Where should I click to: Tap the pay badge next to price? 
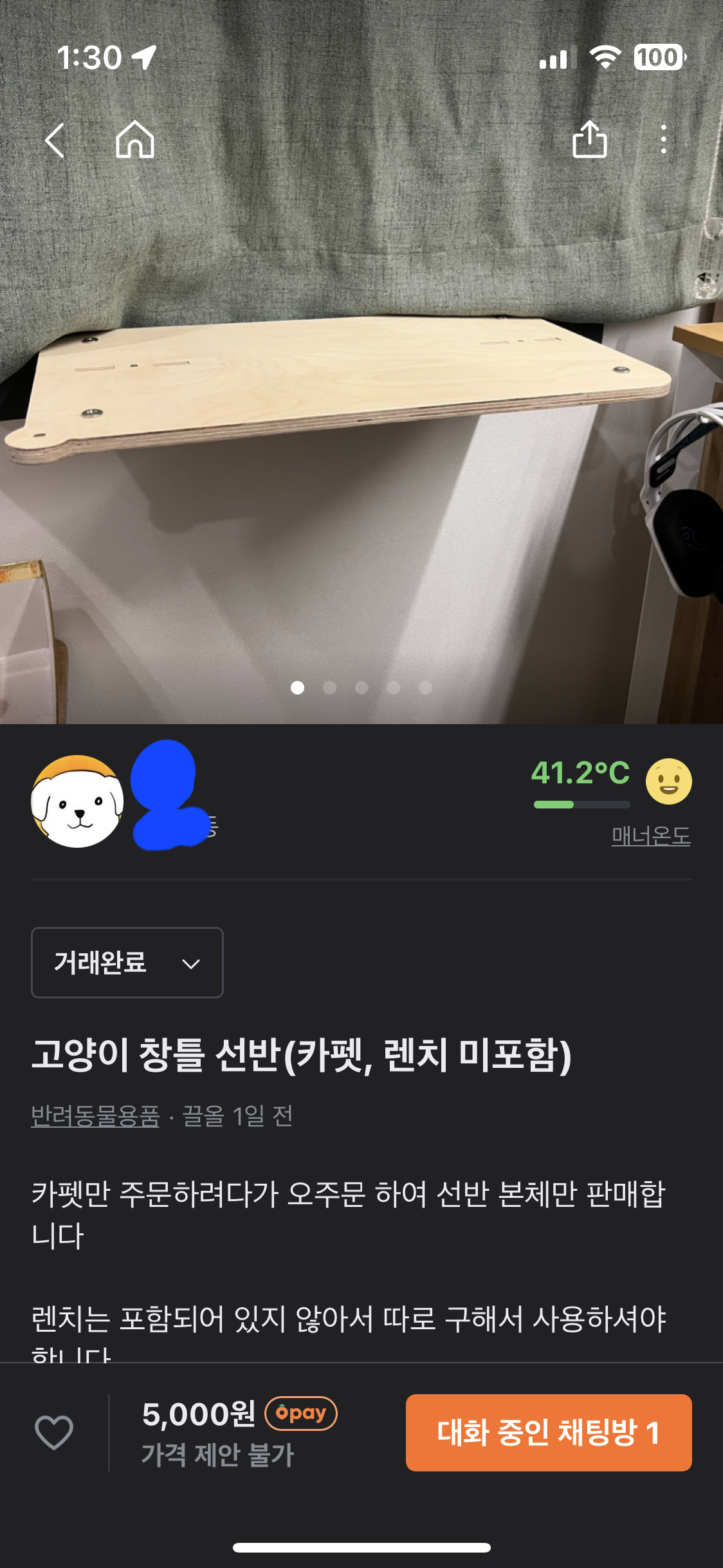(x=301, y=1413)
